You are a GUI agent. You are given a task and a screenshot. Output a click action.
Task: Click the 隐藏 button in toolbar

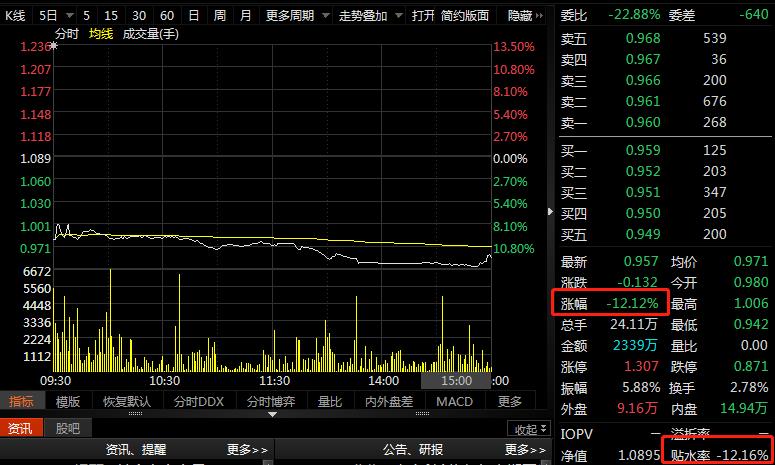click(x=524, y=16)
